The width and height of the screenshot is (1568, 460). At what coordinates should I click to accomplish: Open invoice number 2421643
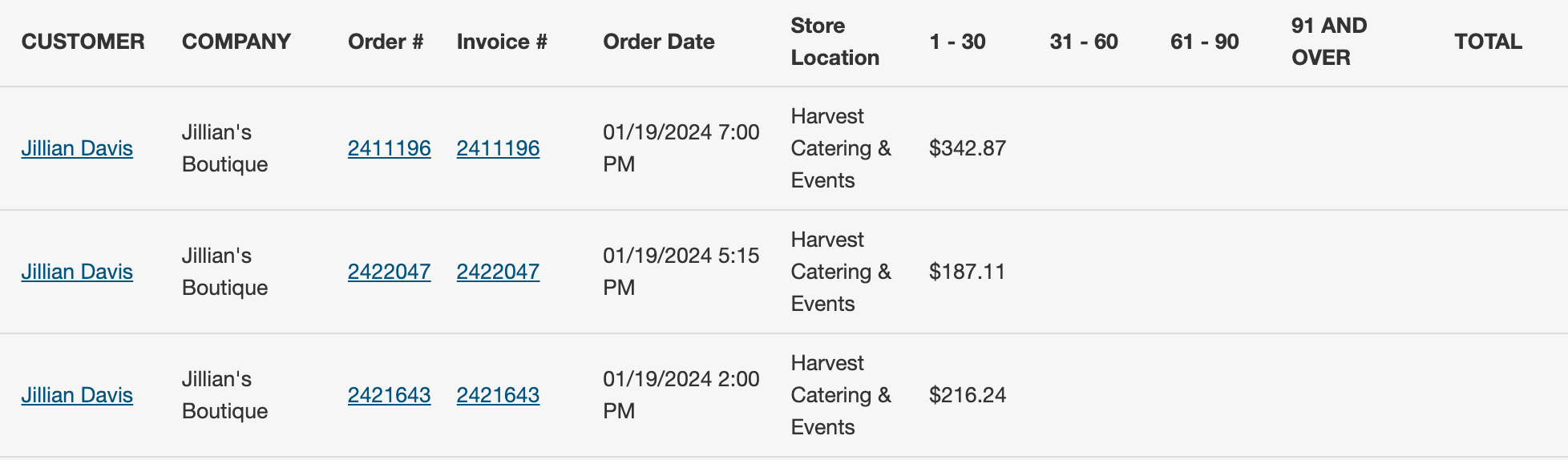point(498,395)
